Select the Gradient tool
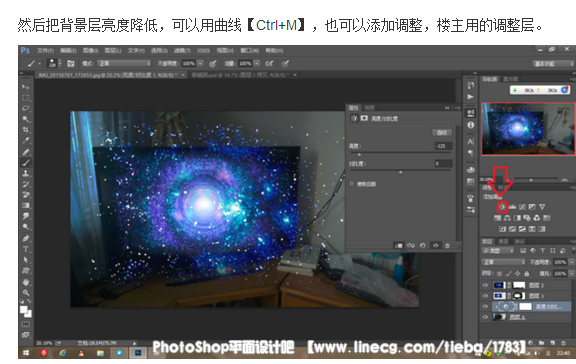The width and height of the screenshot is (576, 364). point(26,205)
